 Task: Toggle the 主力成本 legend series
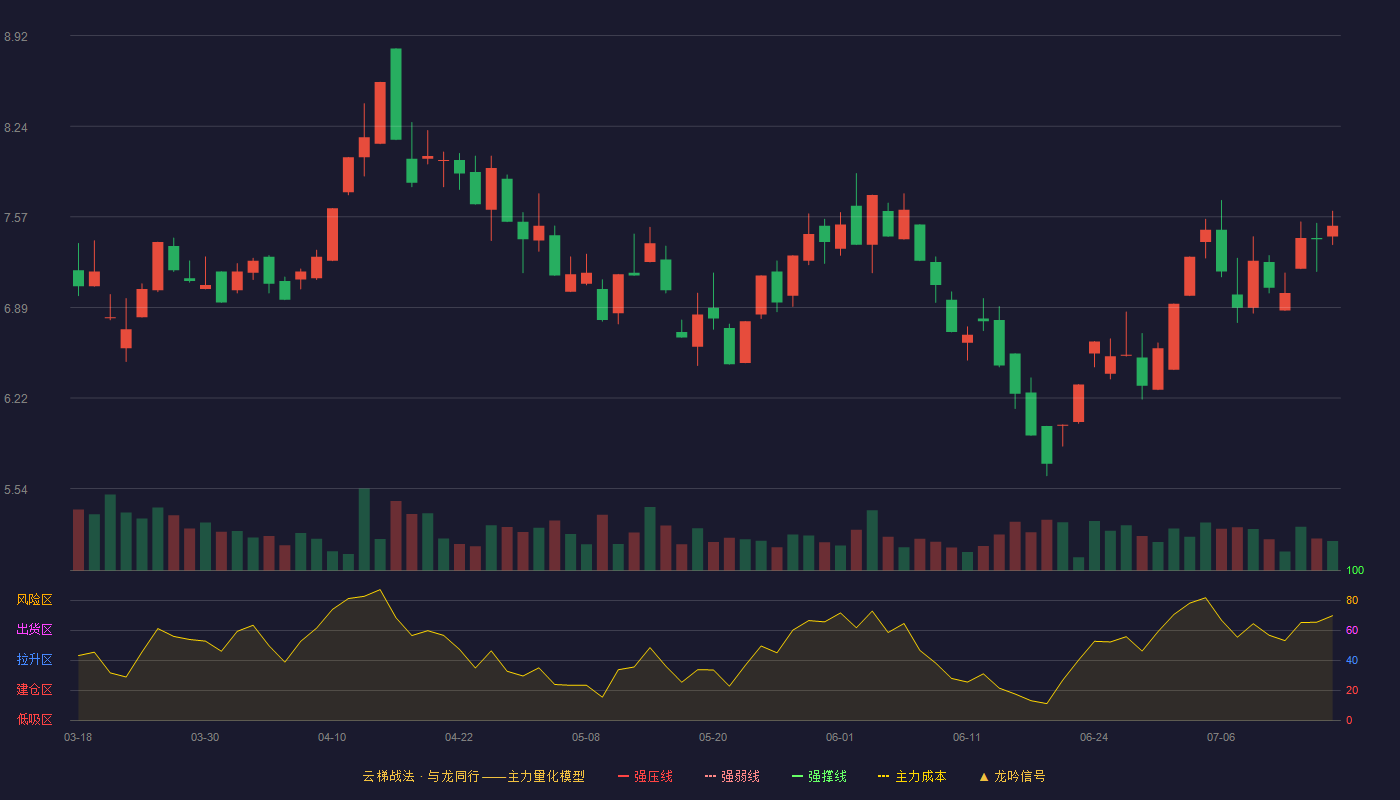click(912, 776)
